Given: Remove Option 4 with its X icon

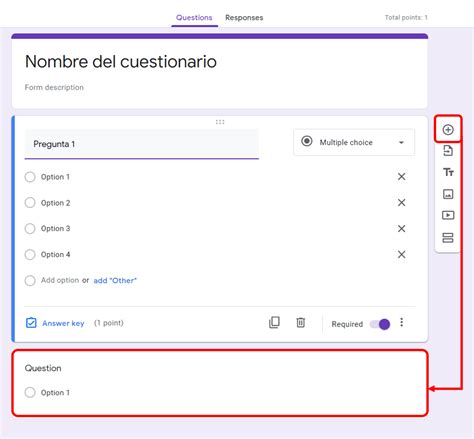Looking at the screenshot, I should (x=401, y=254).
